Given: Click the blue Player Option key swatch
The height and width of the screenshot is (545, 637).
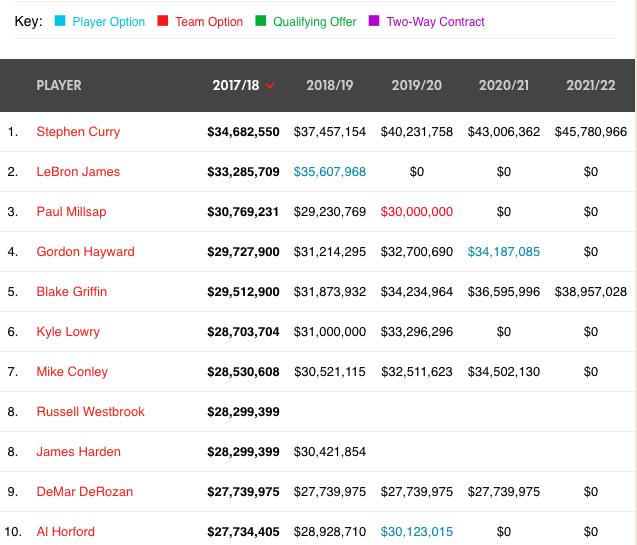Looking at the screenshot, I should click(60, 22).
